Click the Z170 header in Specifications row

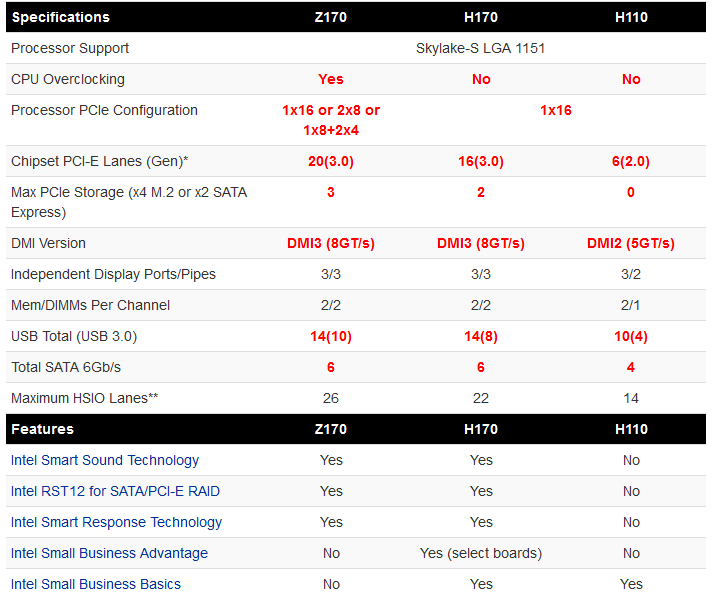point(331,17)
